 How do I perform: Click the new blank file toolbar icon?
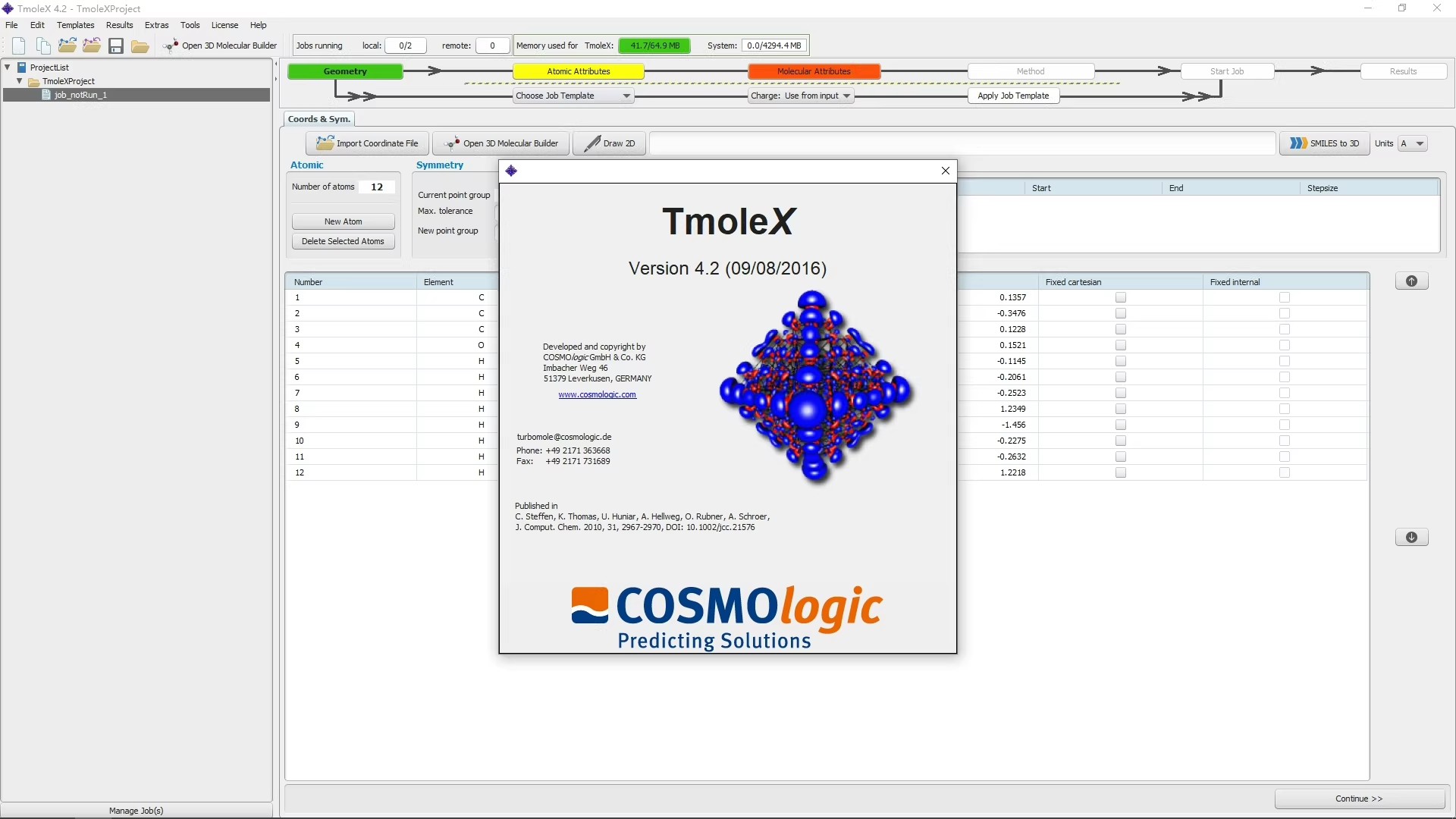[x=19, y=45]
